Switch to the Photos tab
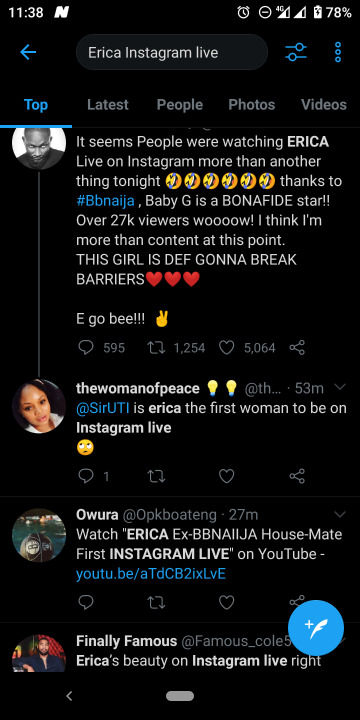 [252, 105]
